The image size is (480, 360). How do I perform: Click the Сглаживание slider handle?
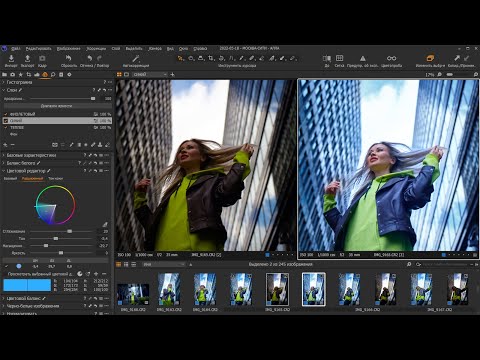coord(70,231)
